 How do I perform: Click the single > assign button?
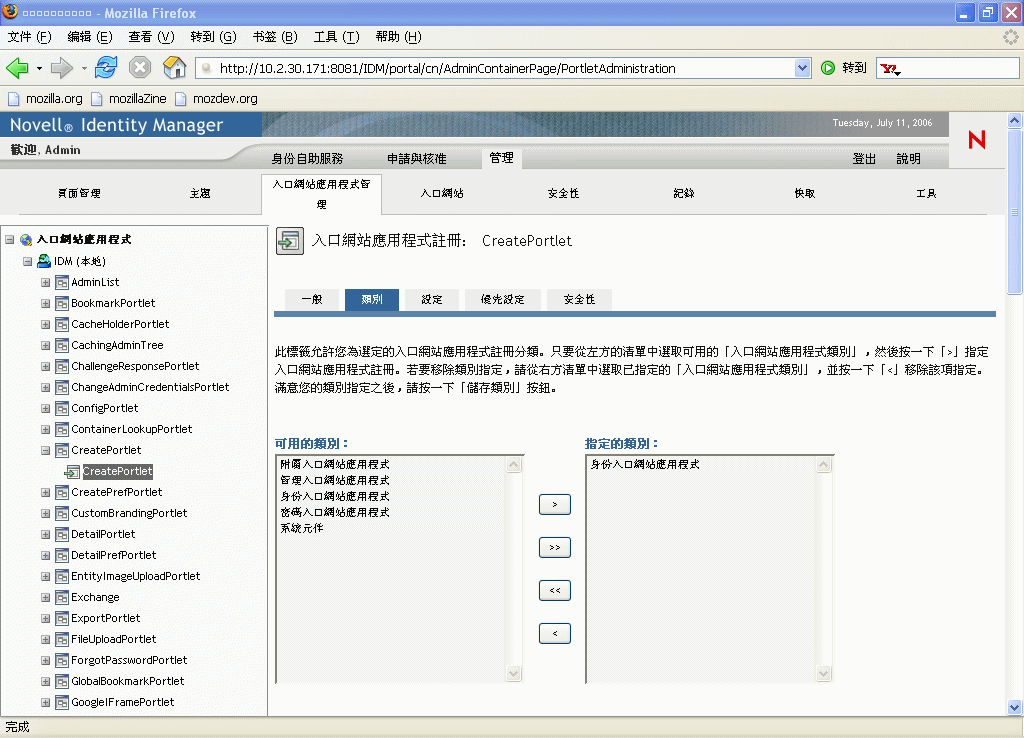[554, 504]
